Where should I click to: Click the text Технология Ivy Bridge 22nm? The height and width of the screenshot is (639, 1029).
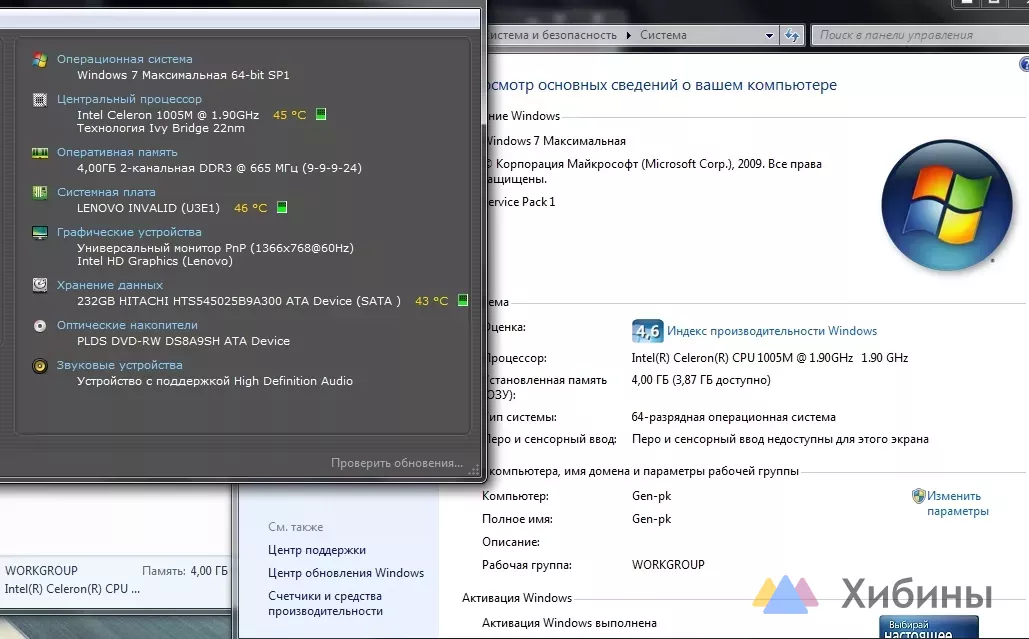(x=161, y=129)
